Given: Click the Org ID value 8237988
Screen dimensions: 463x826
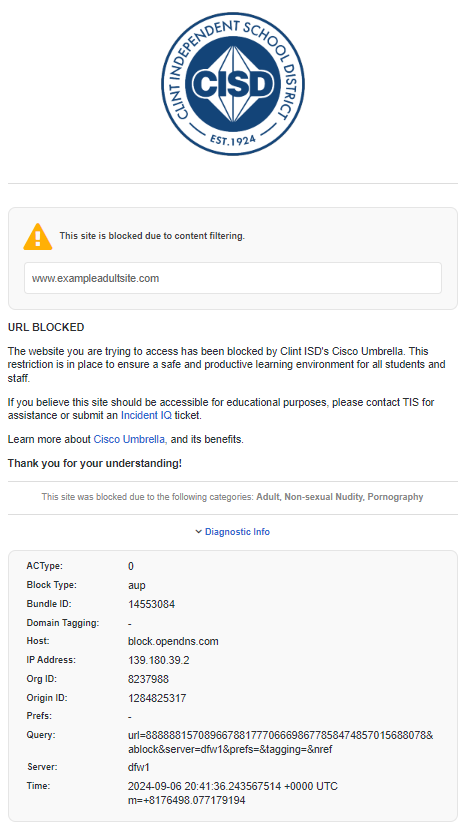Looking at the screenshot, I should 148,679.
